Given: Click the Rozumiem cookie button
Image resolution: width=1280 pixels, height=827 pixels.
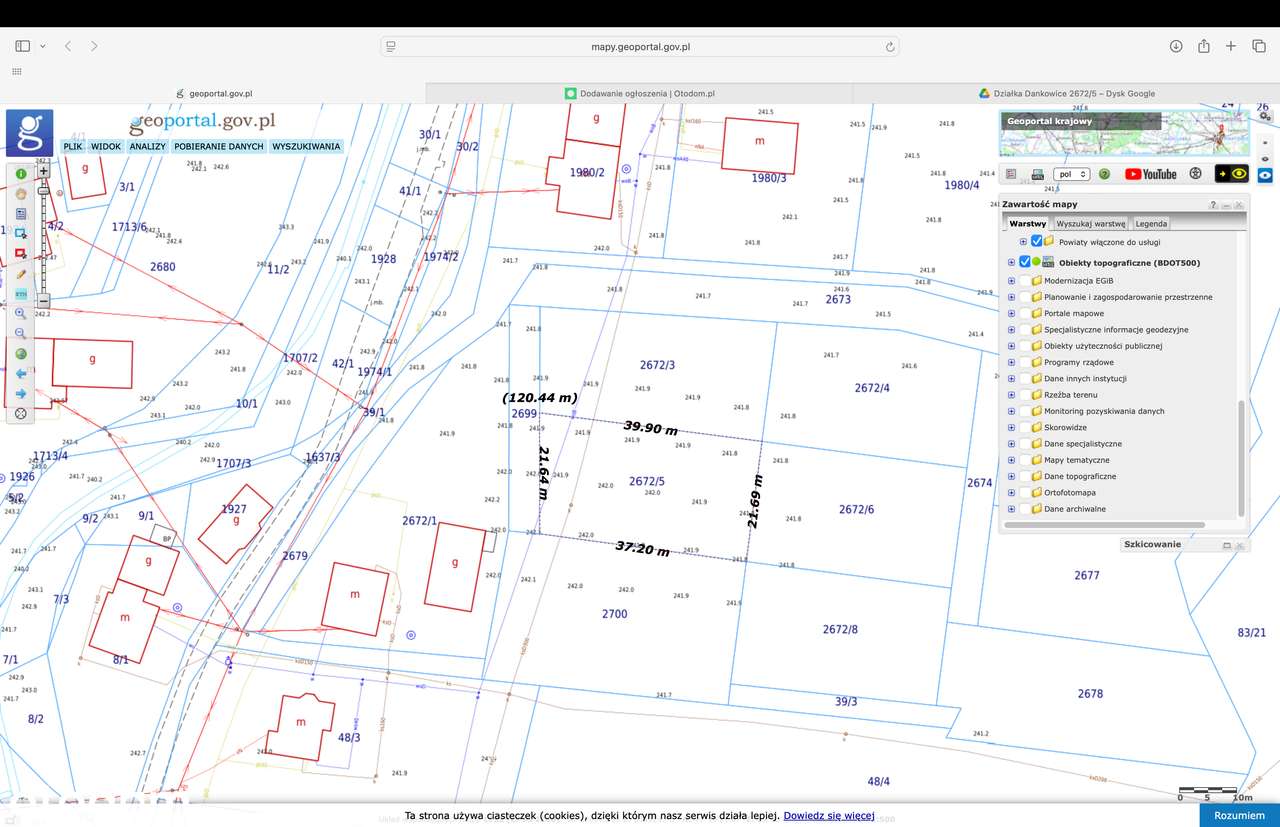Looking at the screenshot, I should [1239, 816].
